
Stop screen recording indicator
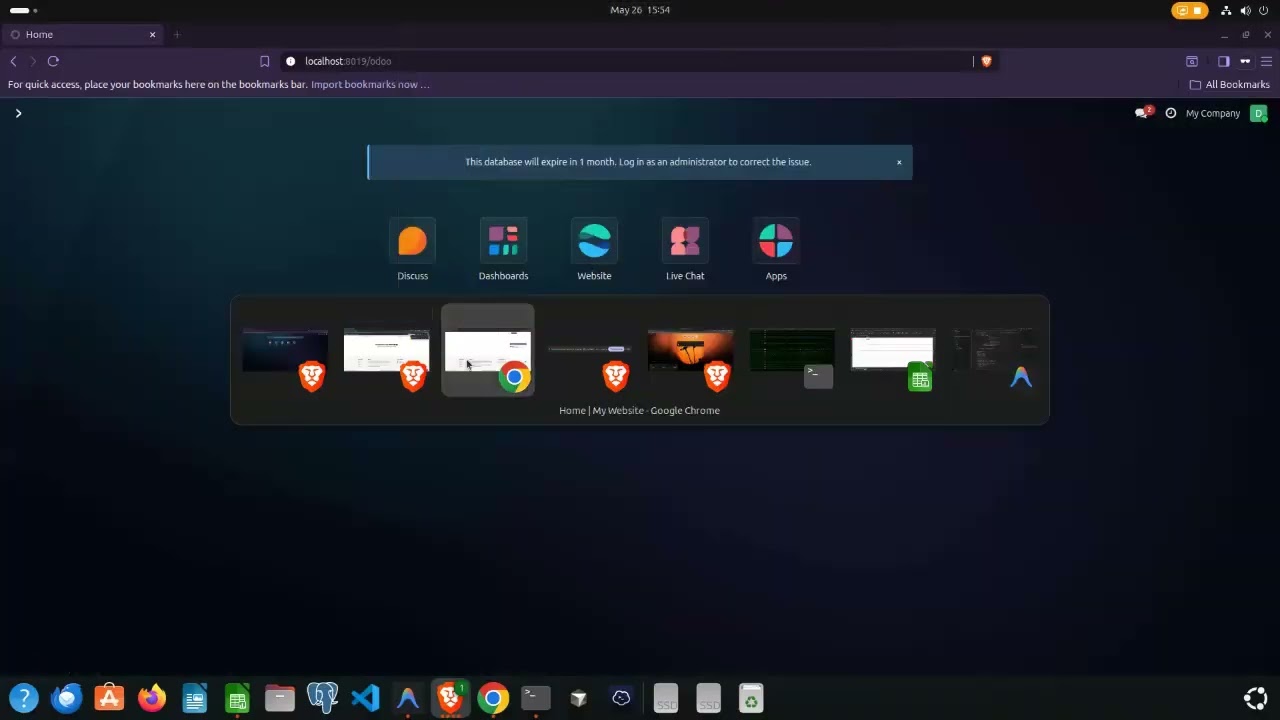click(x=1190, y=11)
